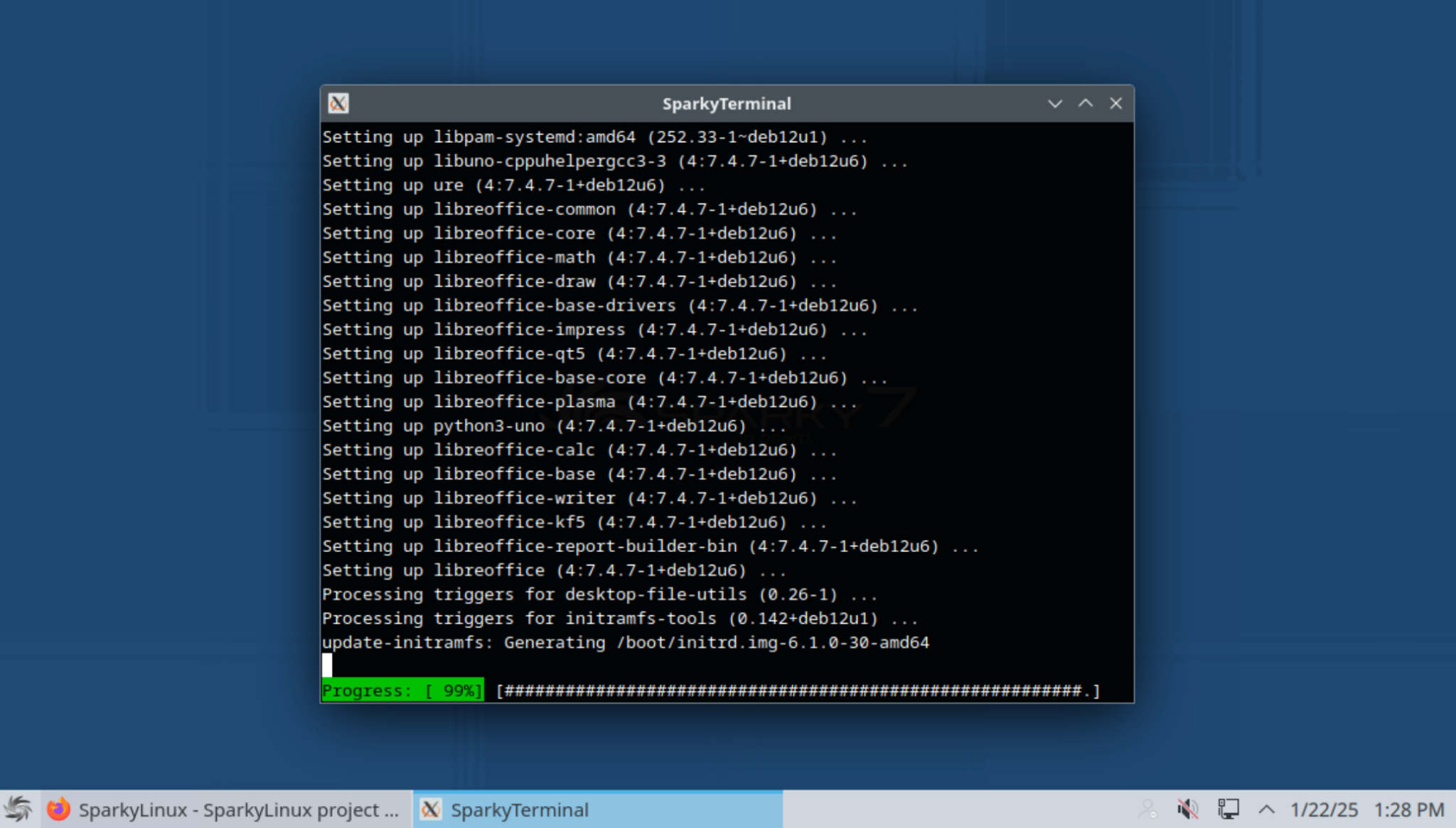1456x828 pixels.
Task: Switch to the SparkyTerminal window entry
Action: click(521, 809)
